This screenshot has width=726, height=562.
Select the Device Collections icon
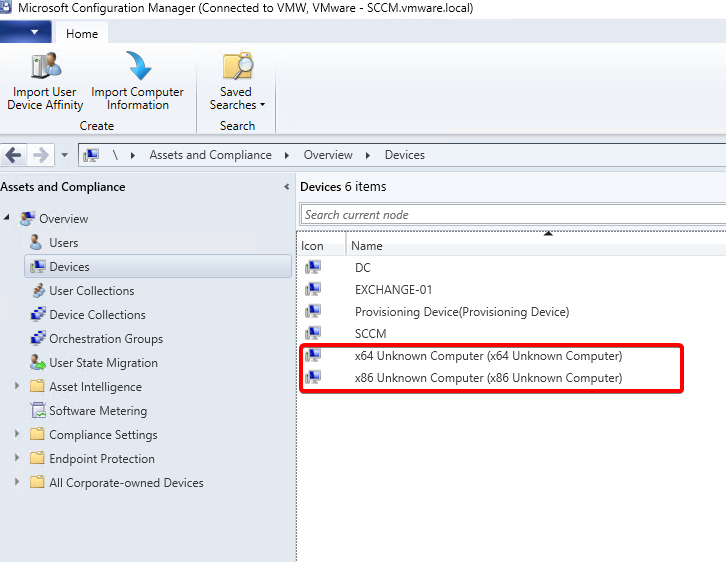coord(38,315)
